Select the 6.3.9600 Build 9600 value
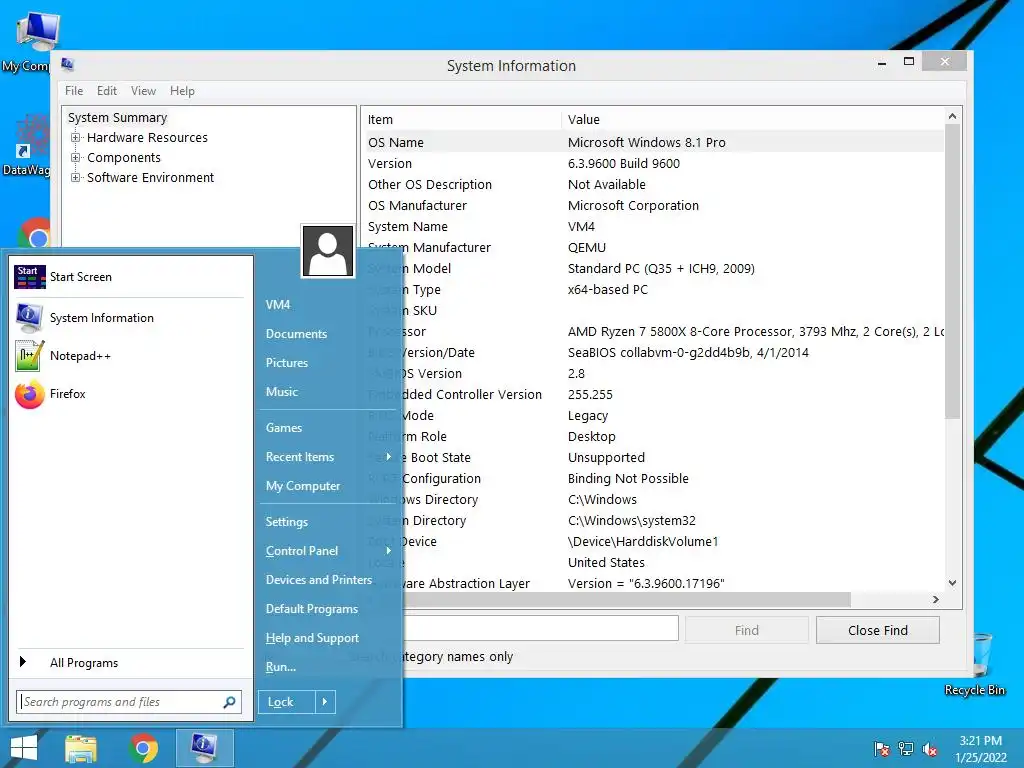Viewport: 1024px width, 768px height. tap(624, 164)
